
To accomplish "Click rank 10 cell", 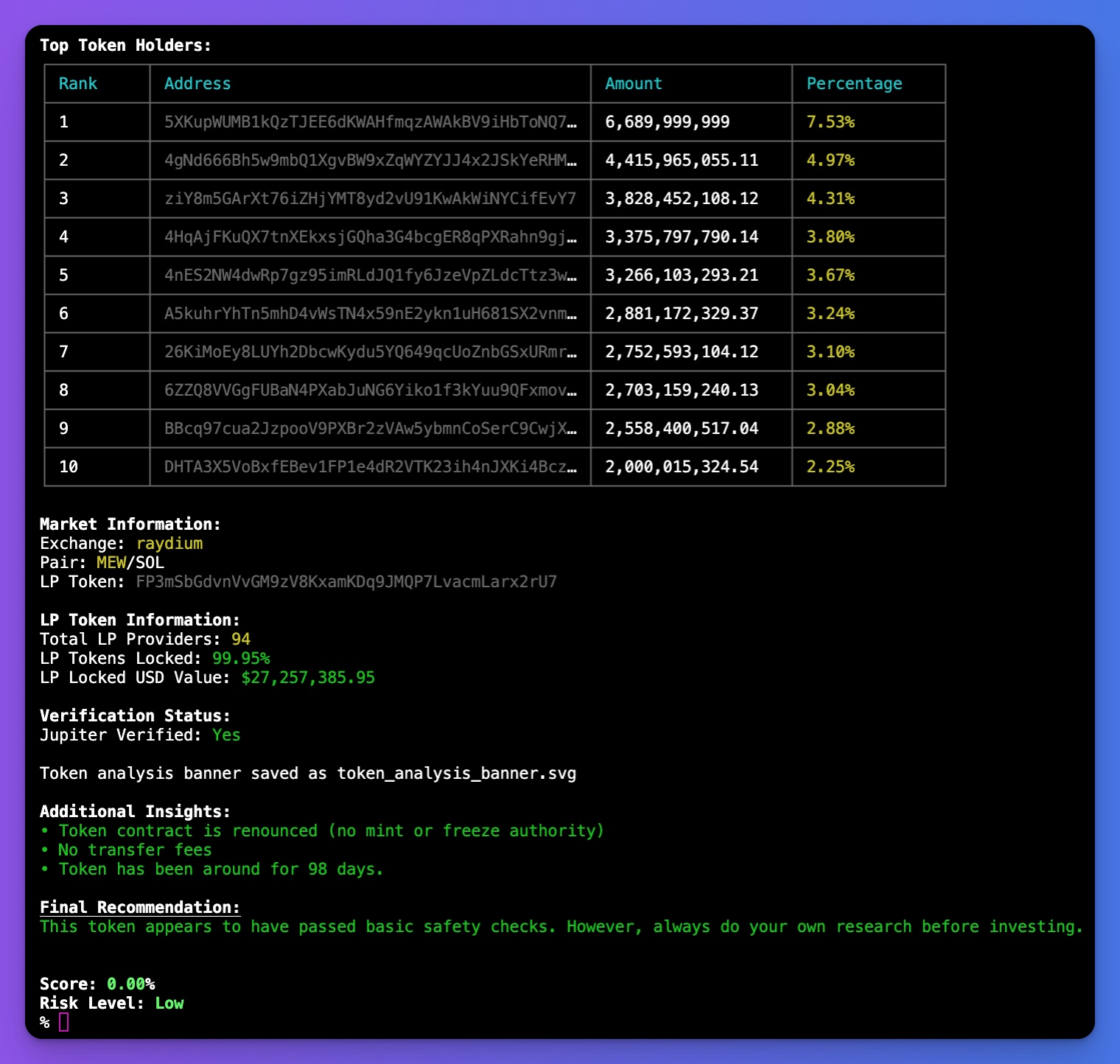I will [x=69, y=467].
